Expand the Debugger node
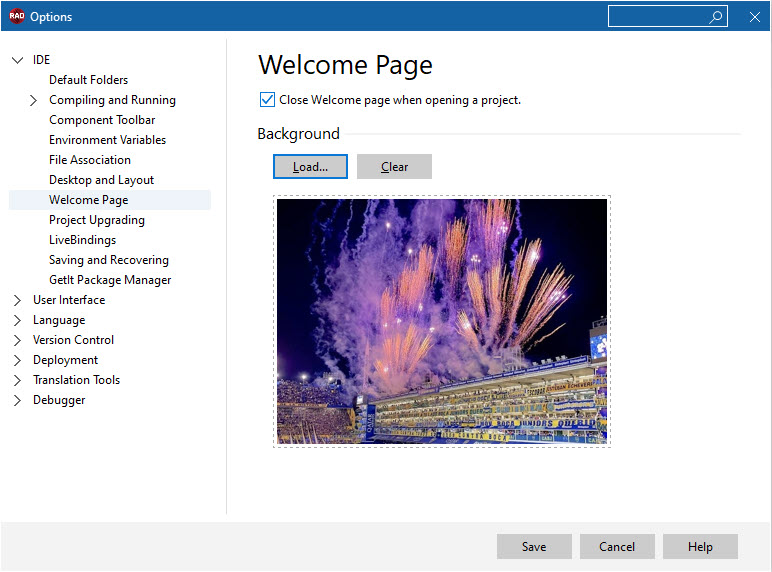Image resolution: width=772 pixels, height=572 pixels. tap(17, 401)
